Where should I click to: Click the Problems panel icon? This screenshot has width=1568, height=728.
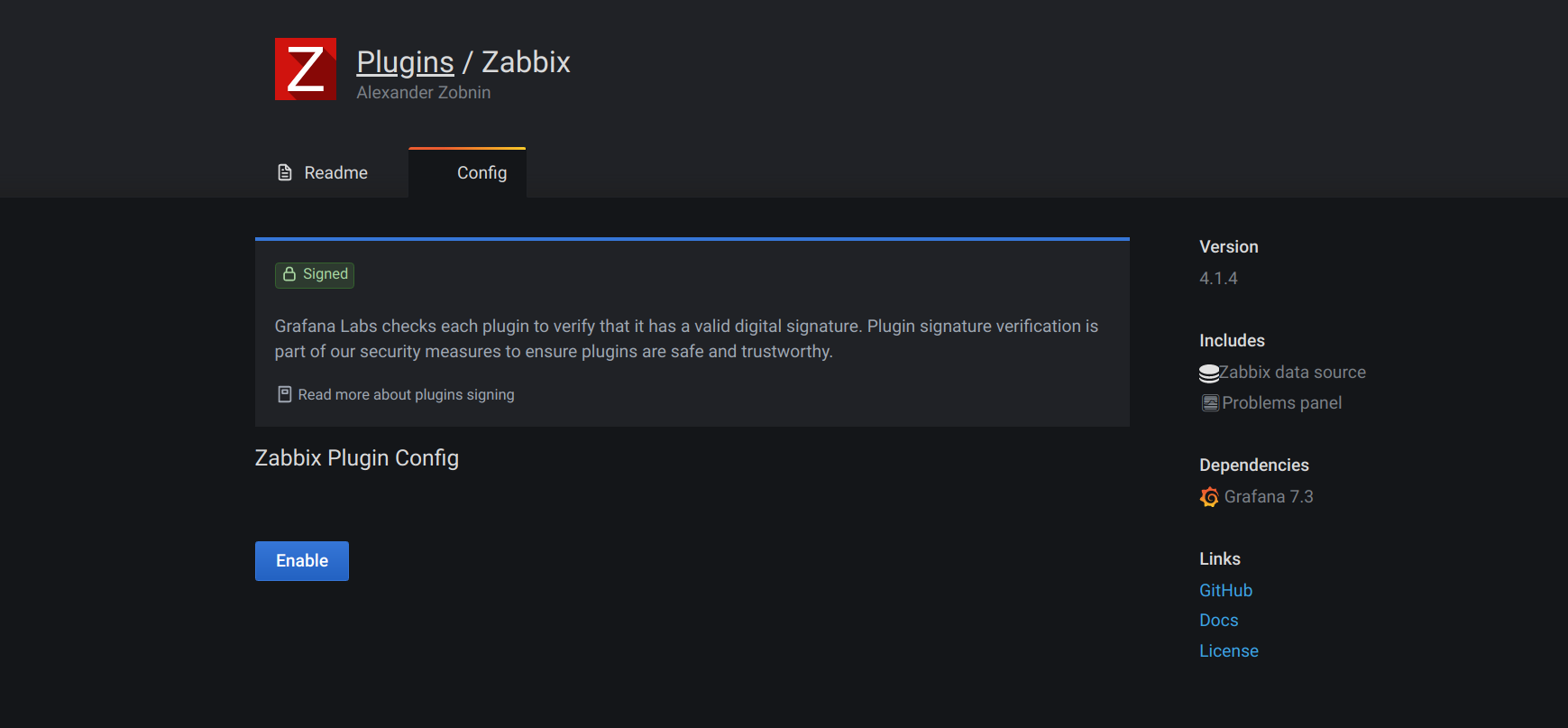click(x=1209, y=402)
